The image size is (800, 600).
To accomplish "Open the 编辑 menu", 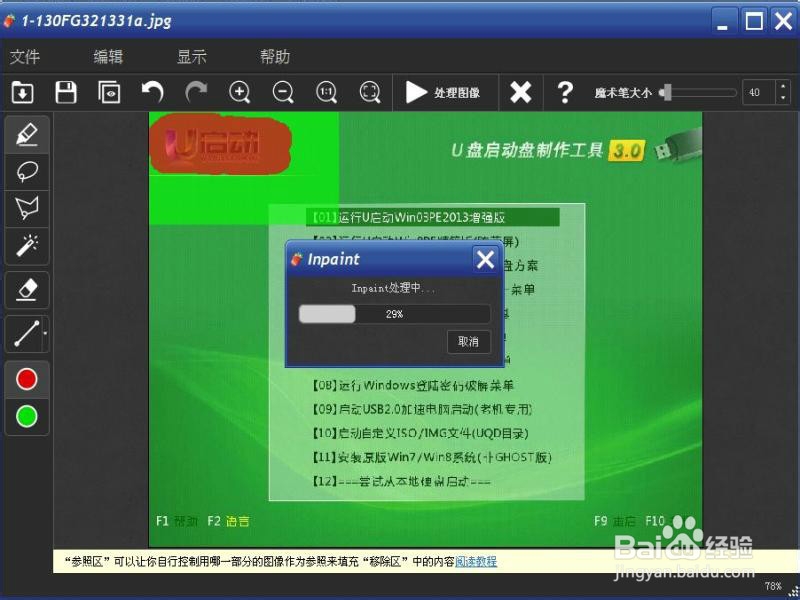I will pyautogui.click(x=108, y=56).
